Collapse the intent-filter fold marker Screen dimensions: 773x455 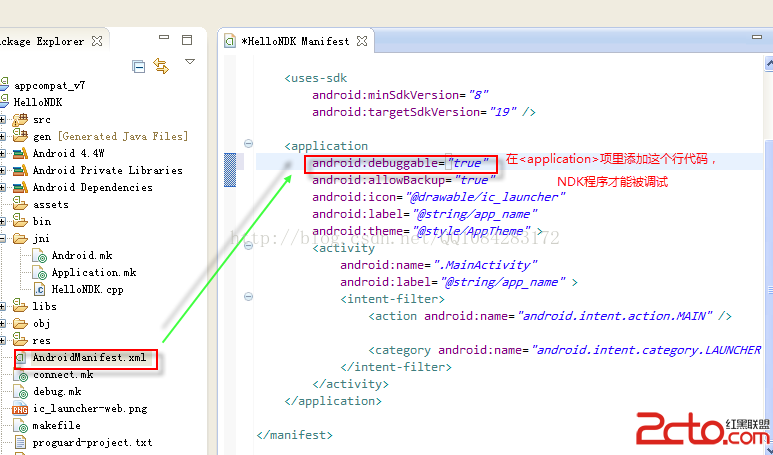coord(248,296)
